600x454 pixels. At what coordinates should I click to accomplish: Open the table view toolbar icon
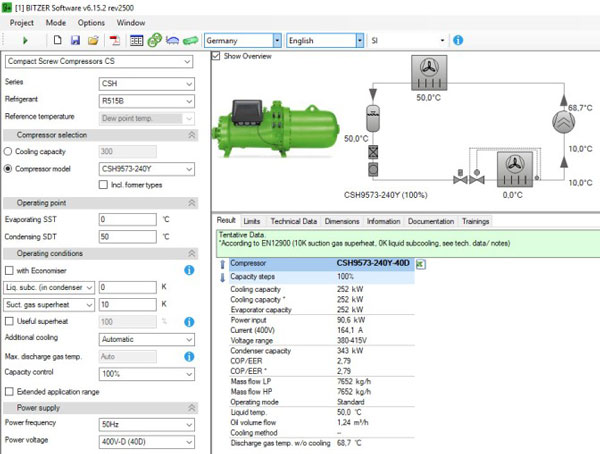[x=137, y=40]
